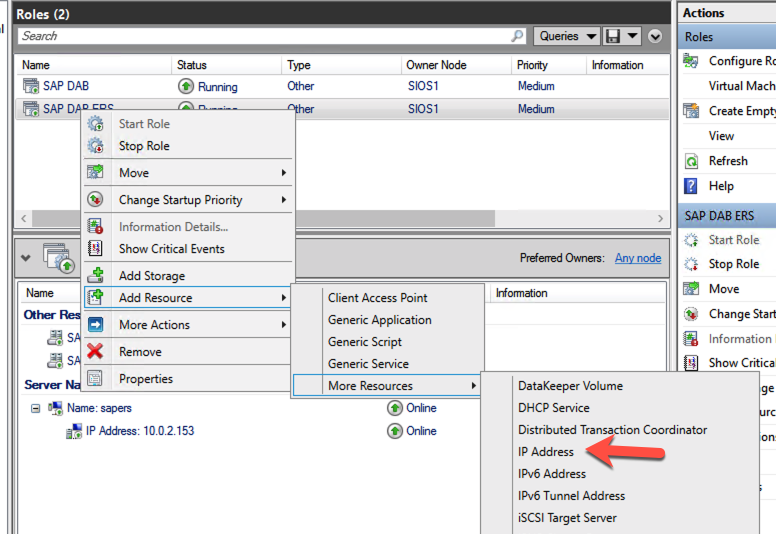Click the Information Details icon in context menu

pos(95,226)
